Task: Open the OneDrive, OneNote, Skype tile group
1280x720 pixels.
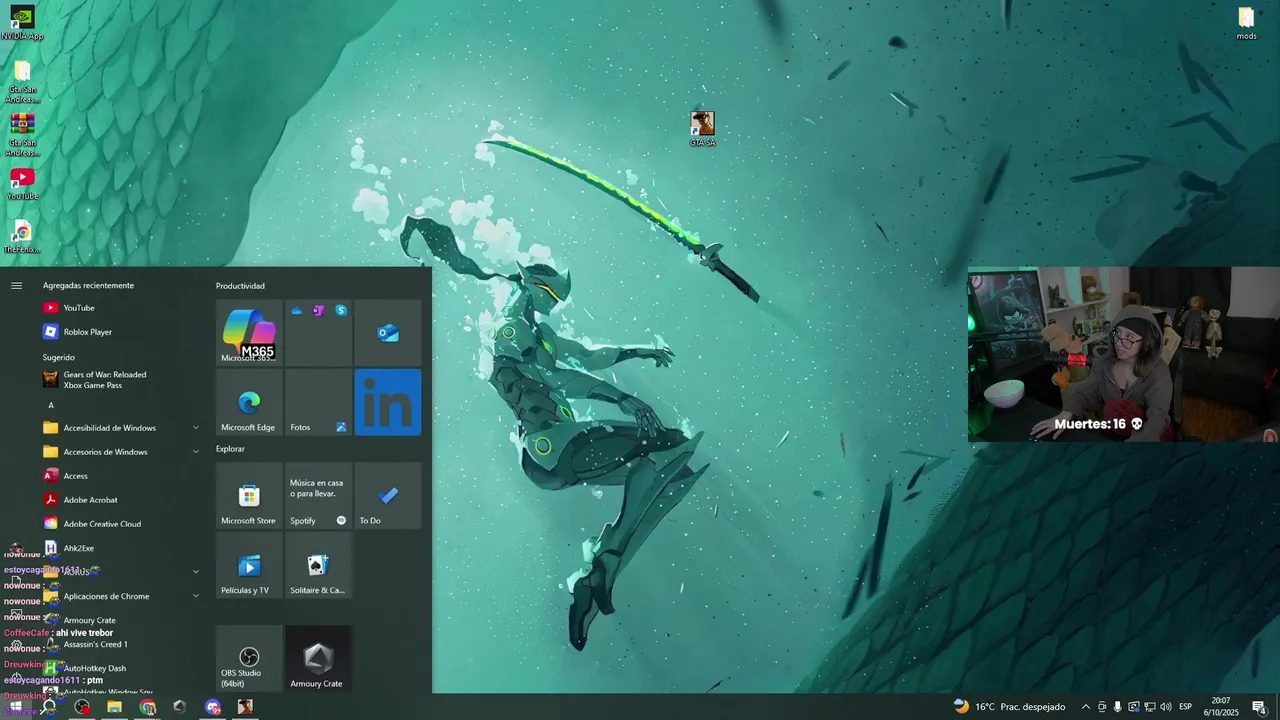Action: tap(318, 333)
